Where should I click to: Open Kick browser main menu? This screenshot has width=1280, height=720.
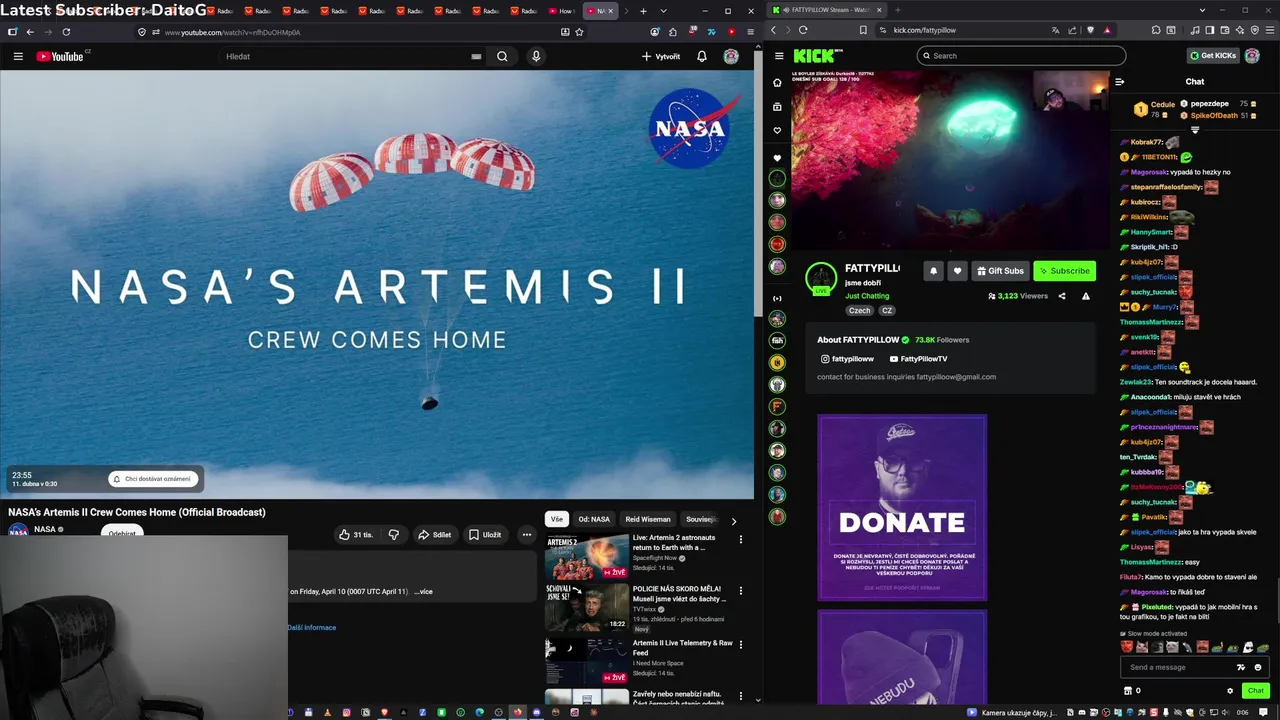1268,30
